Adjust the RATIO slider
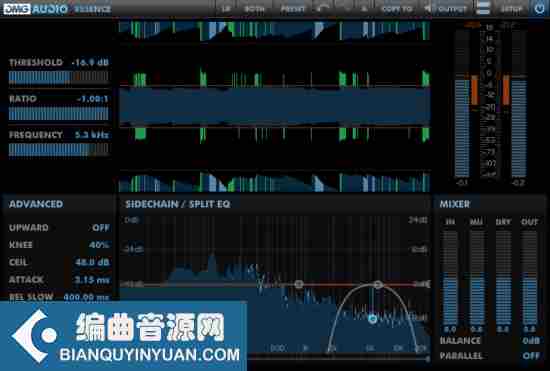 pyautogui.click(x=59, y=114)
